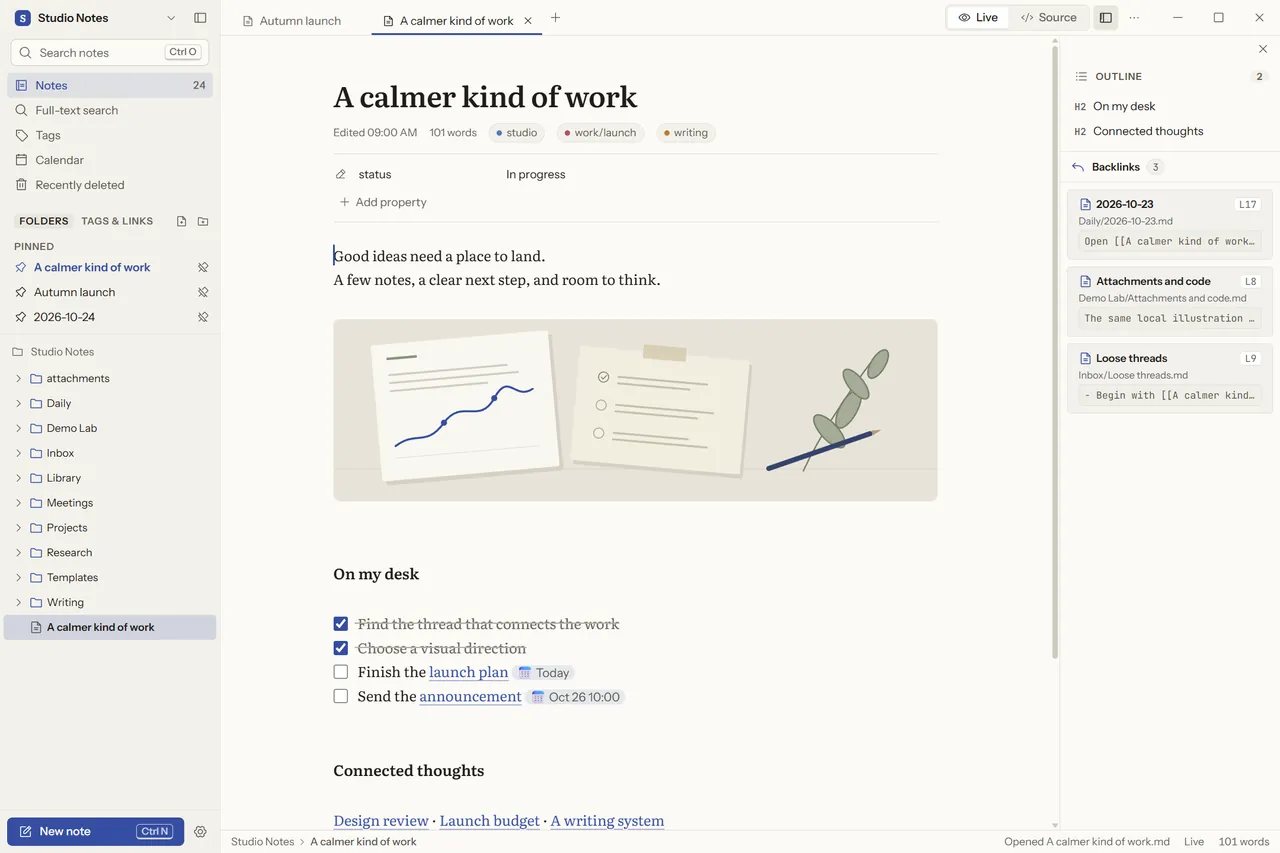Expand the Projects folder chevron
This screenshot has height=853, width=1280.
coord(18,528)
